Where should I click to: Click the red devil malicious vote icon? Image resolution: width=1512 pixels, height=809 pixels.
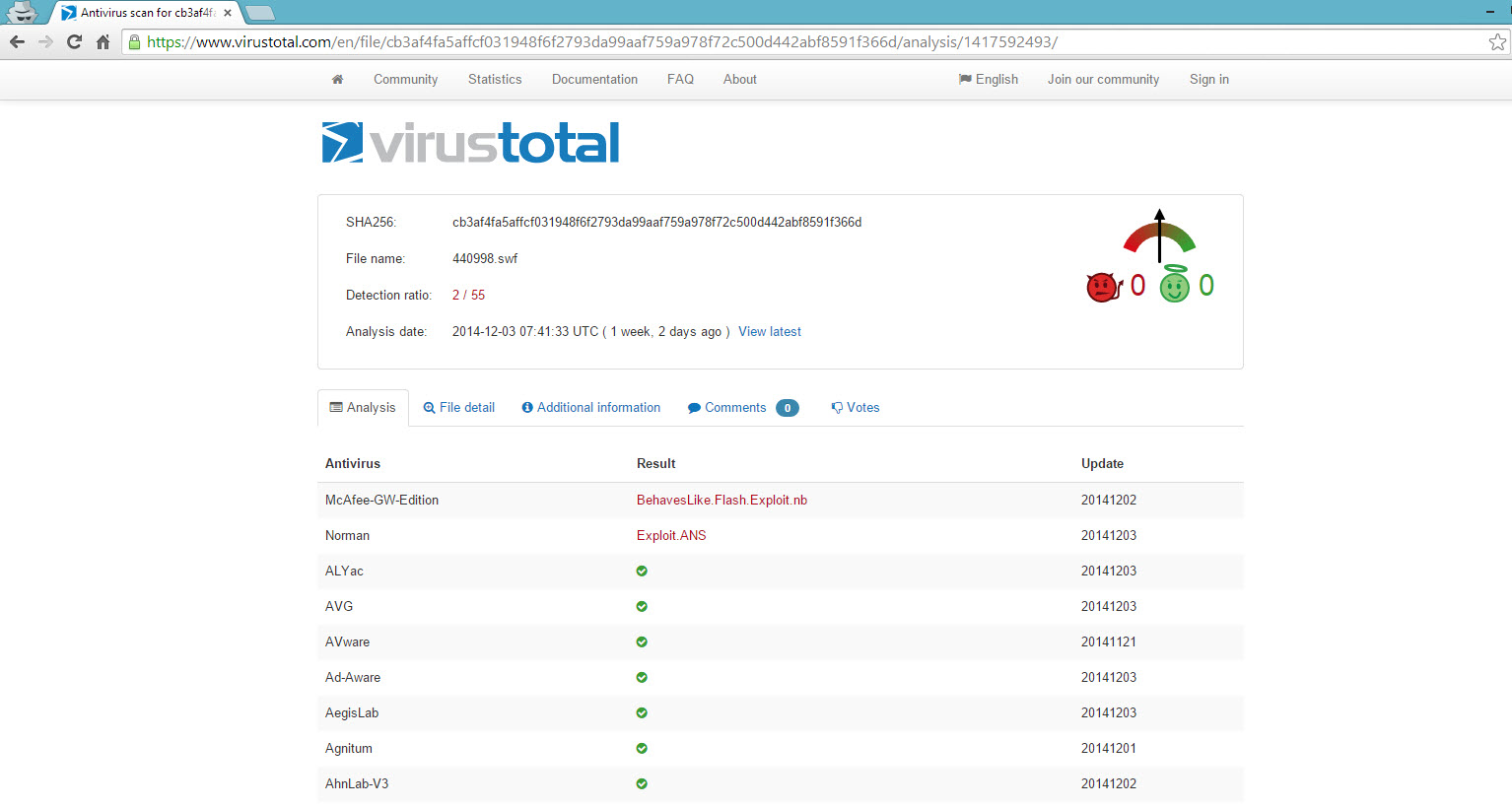pyautogui.click(x=1104, y=287)
